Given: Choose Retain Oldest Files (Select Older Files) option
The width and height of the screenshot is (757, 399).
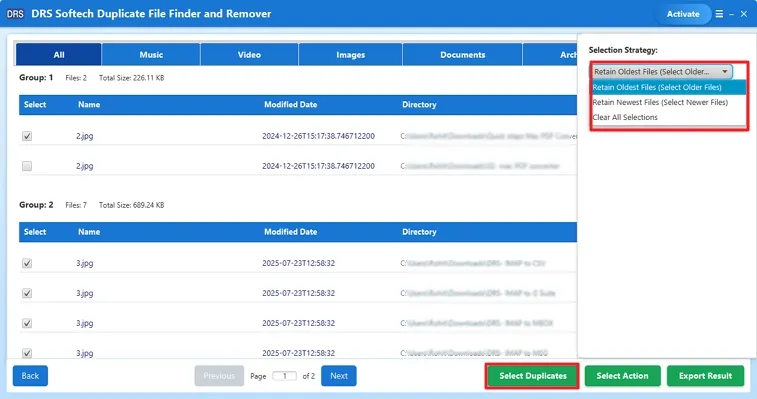Looking at the screenshot, I should coord(669,87).
